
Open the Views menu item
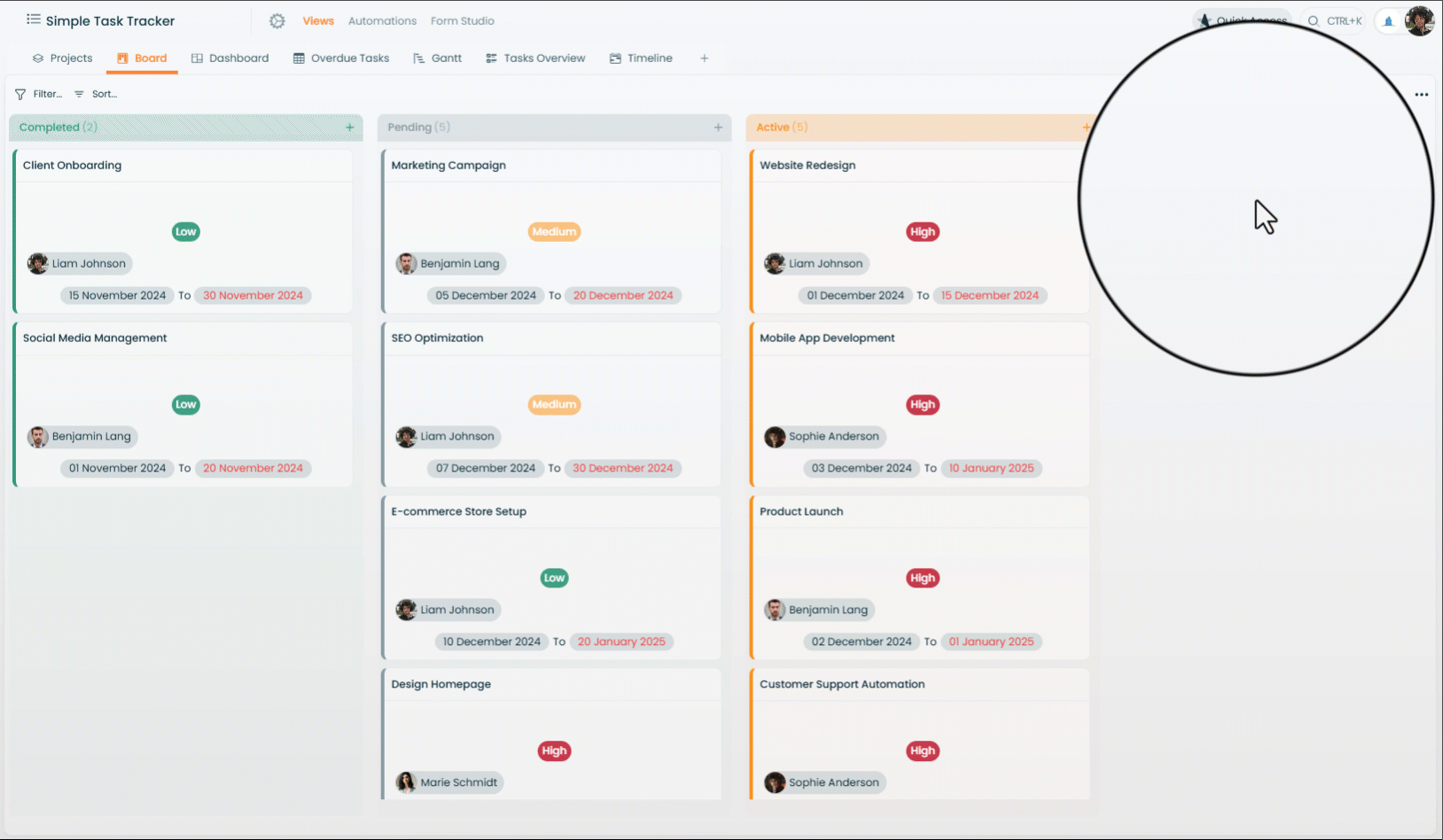coord(318,21)
